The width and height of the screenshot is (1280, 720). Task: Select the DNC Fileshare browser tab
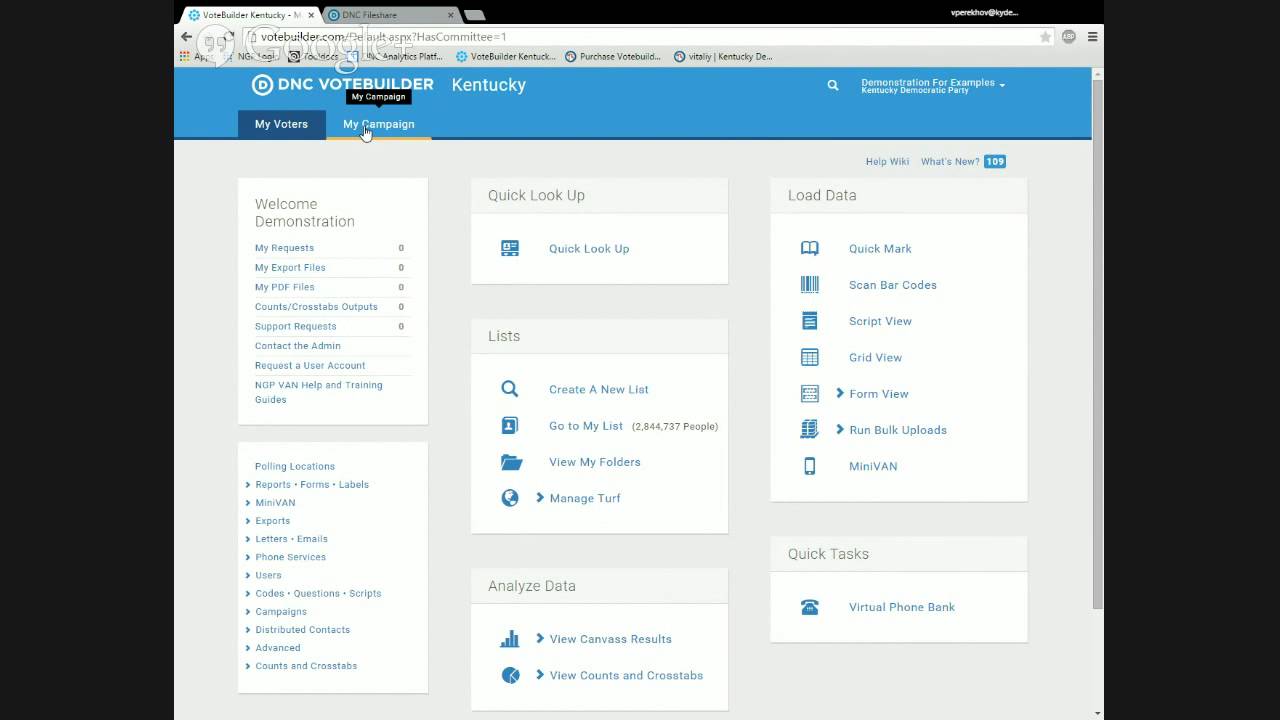[x=391, y=15]
